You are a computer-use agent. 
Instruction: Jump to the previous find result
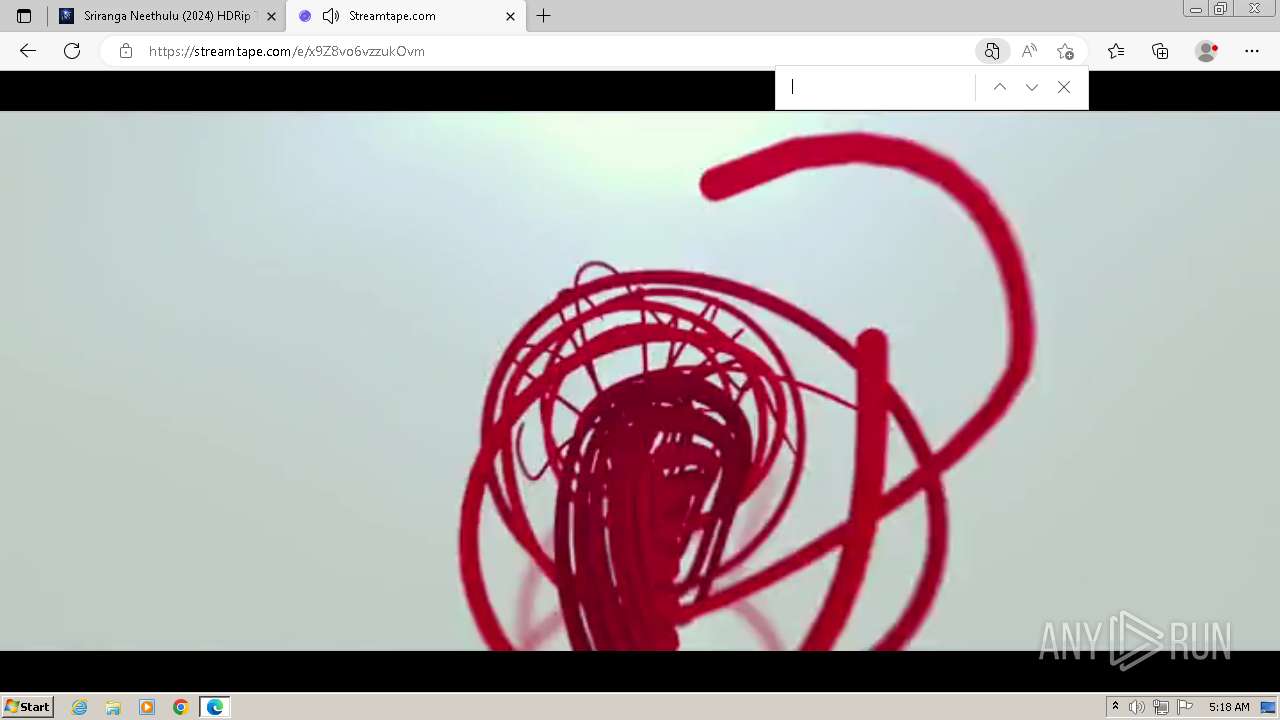pyautogui.click(x=999, y=87)
